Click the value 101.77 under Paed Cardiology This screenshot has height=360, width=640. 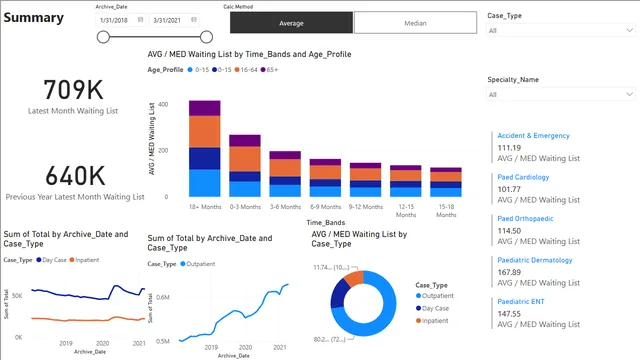pos(509,189)
